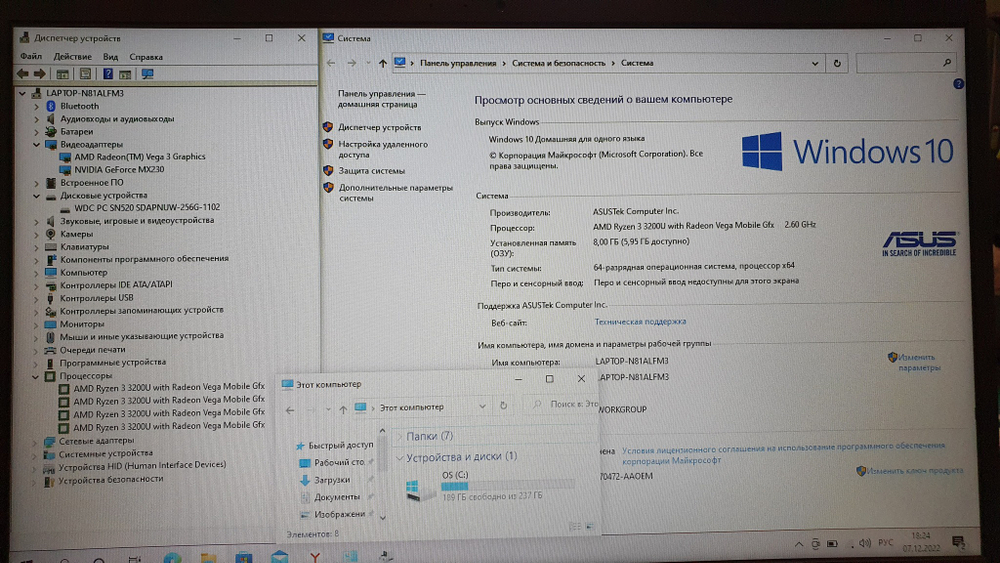Click the РУС language indicator
The width and height of the screenshot is (1000, 563).
click(x=885, y=543)
